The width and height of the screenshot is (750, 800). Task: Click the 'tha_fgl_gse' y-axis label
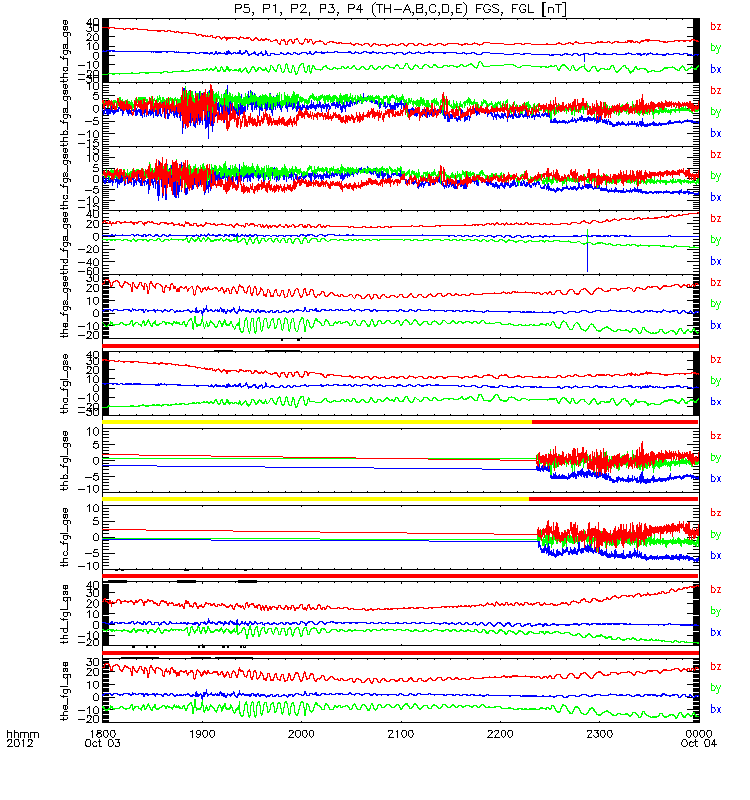pos(65,383)
